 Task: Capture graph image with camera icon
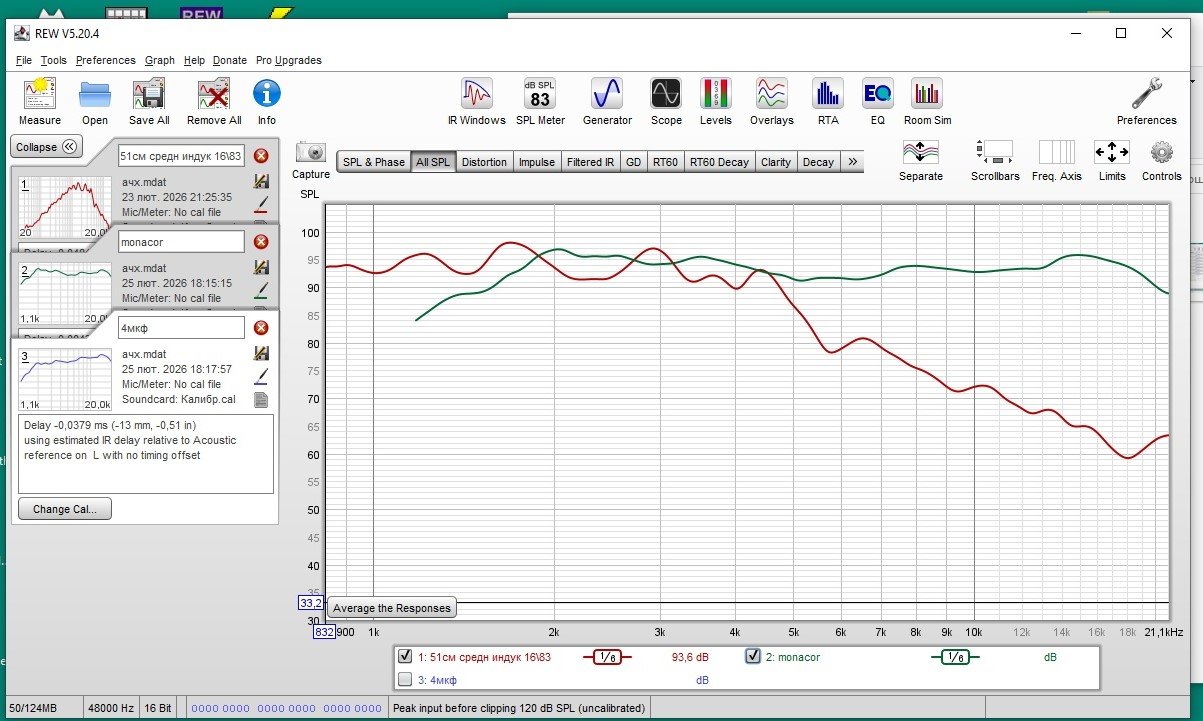pyautogui.click(x=311, y=159)
